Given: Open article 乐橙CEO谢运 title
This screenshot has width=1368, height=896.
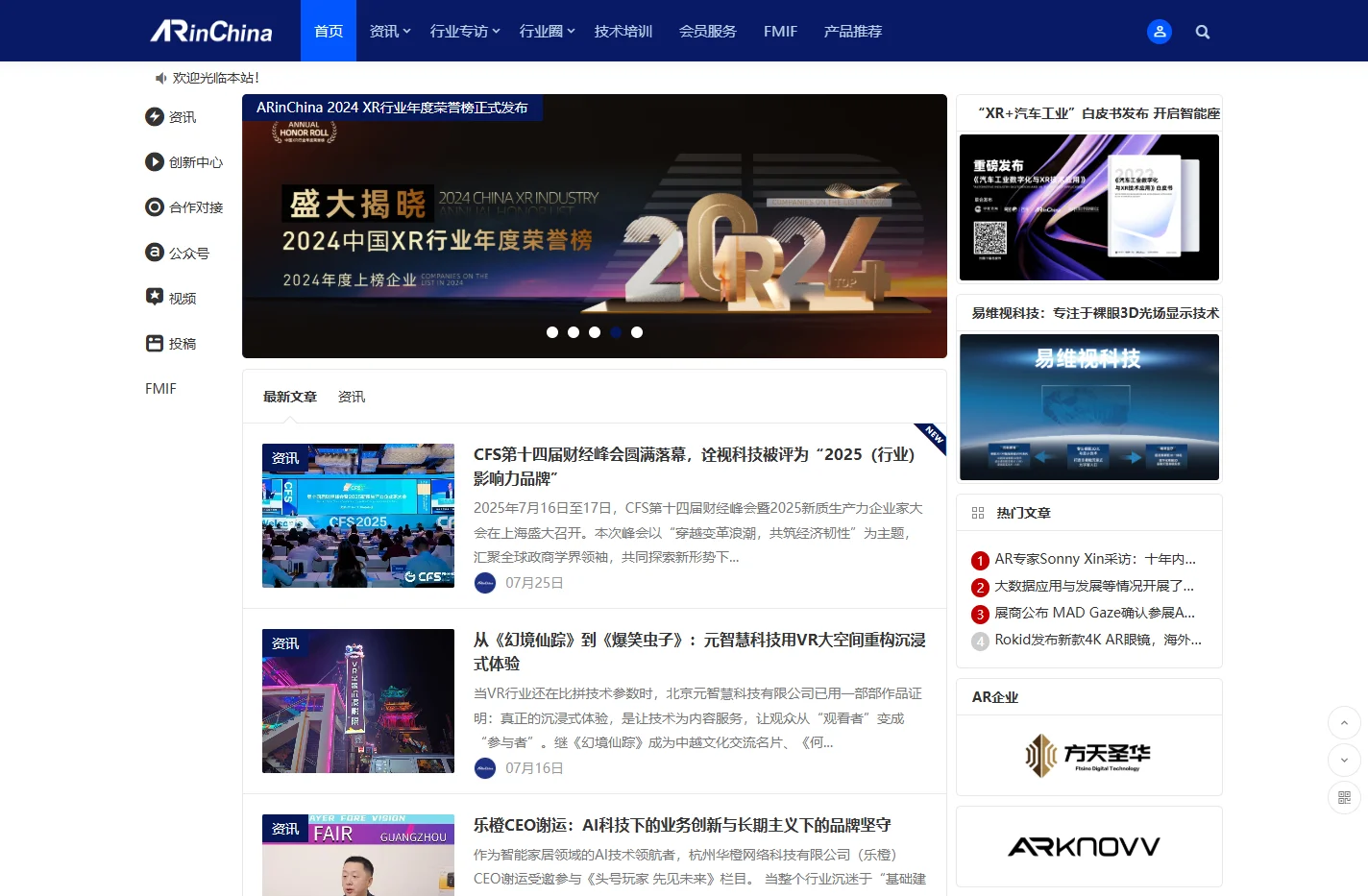Looking at the screenshot, I should click(682, 825).
